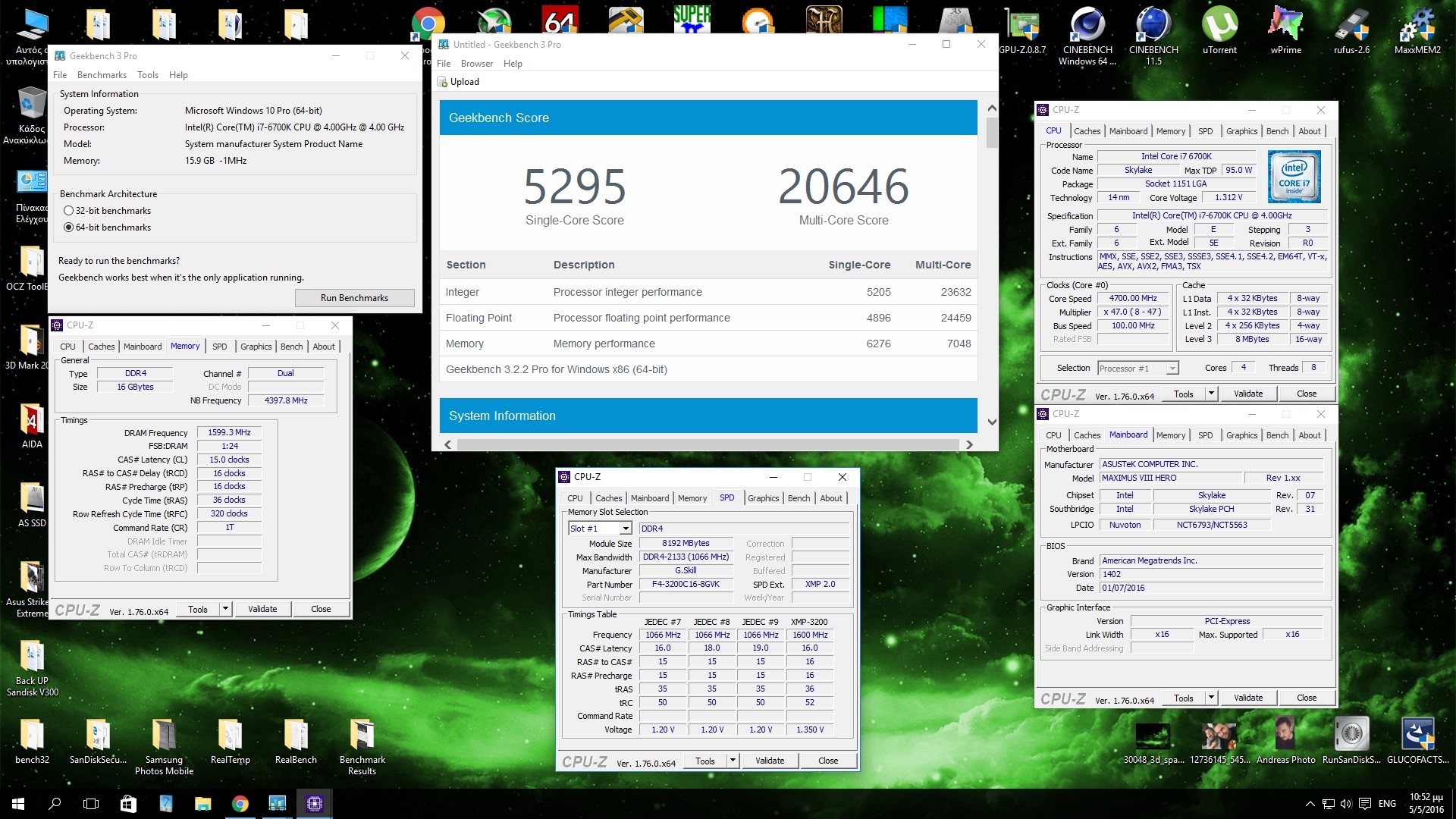Click the ENG language indicator

click(1387, 804)
